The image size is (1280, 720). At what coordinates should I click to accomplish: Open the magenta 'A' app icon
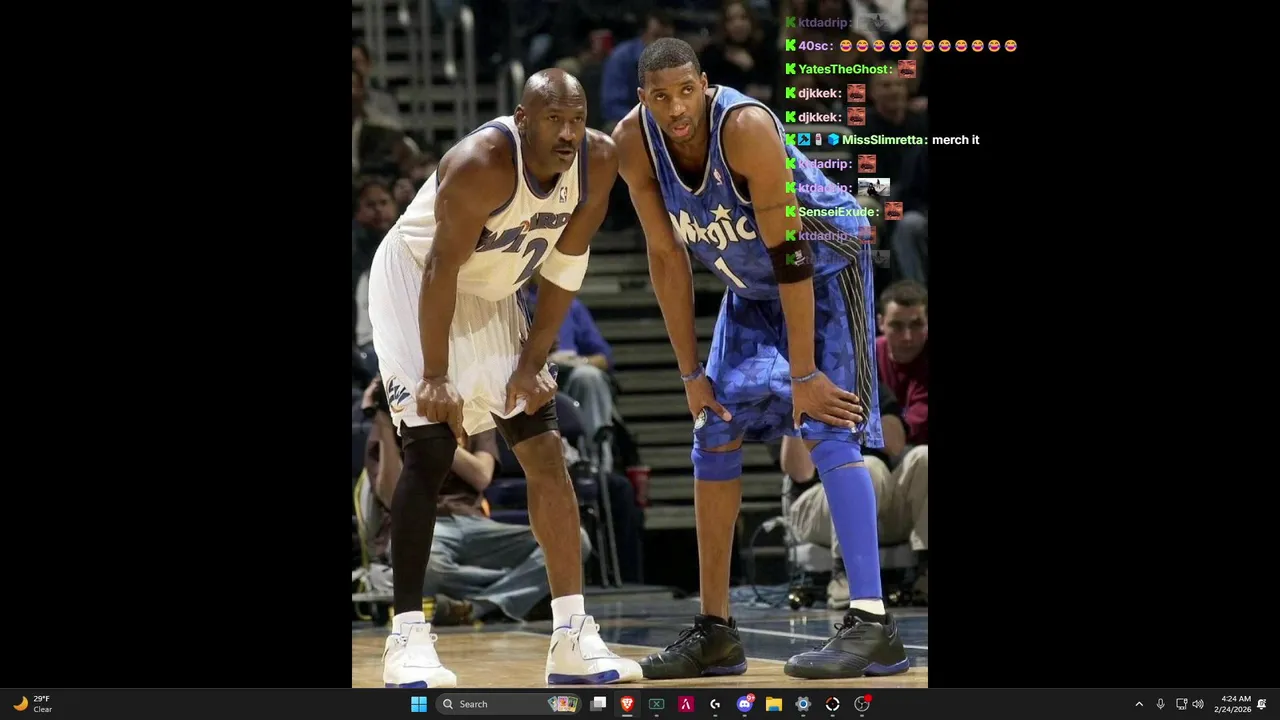(x=686, y=704)
